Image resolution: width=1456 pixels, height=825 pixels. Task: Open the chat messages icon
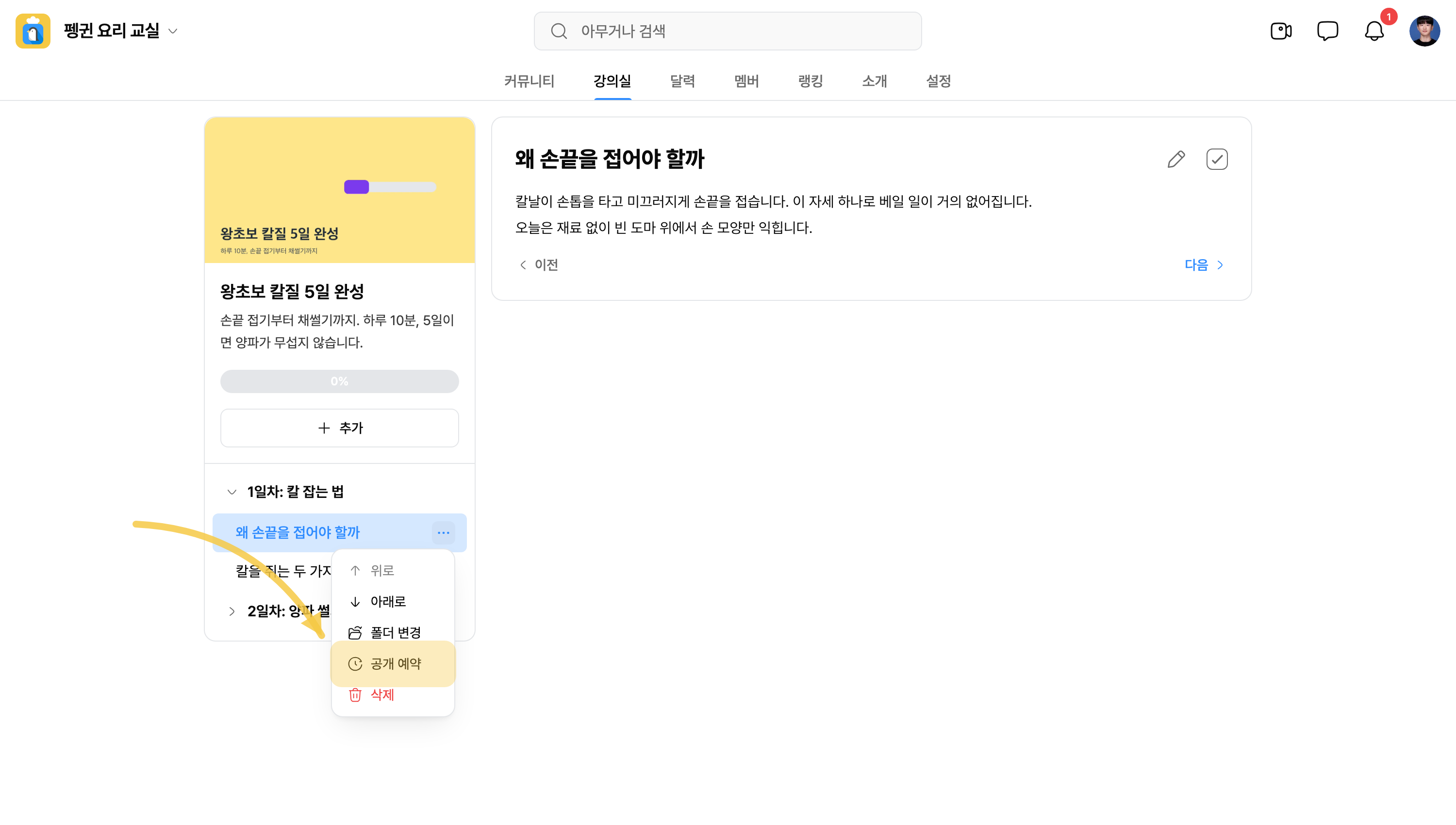coord(1327,31)
